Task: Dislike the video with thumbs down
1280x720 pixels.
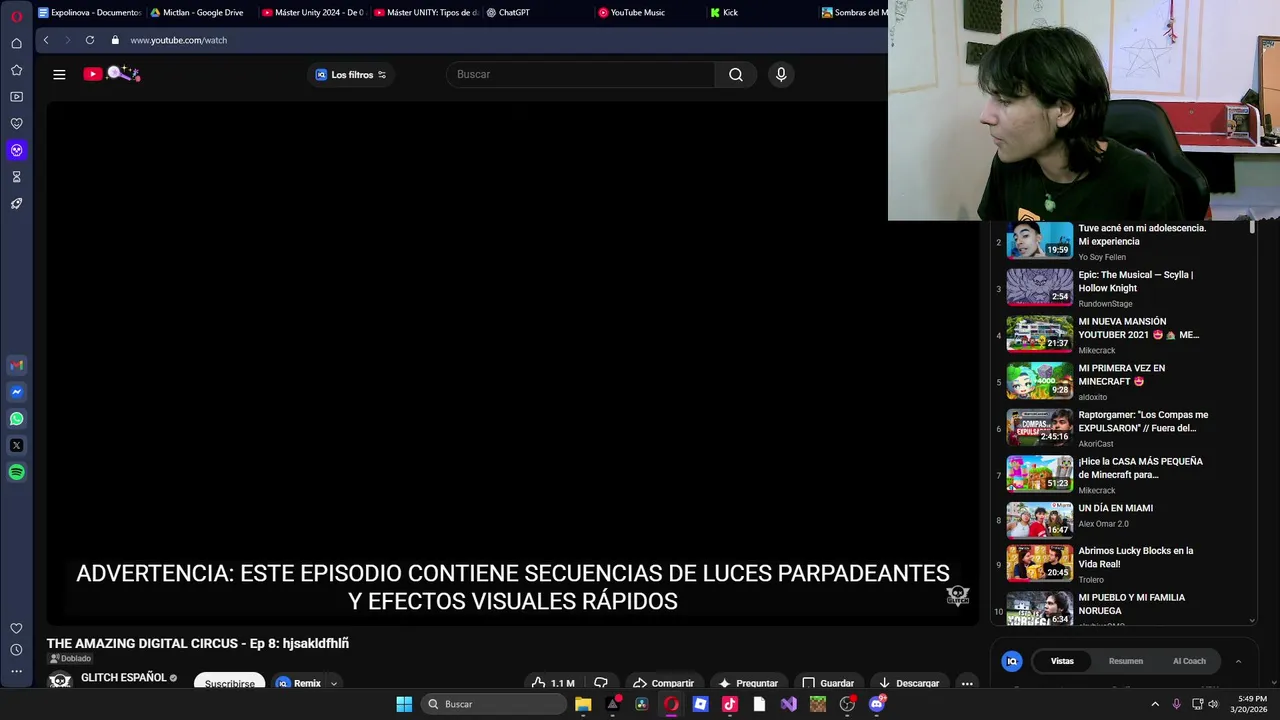Action: (601, 683)
